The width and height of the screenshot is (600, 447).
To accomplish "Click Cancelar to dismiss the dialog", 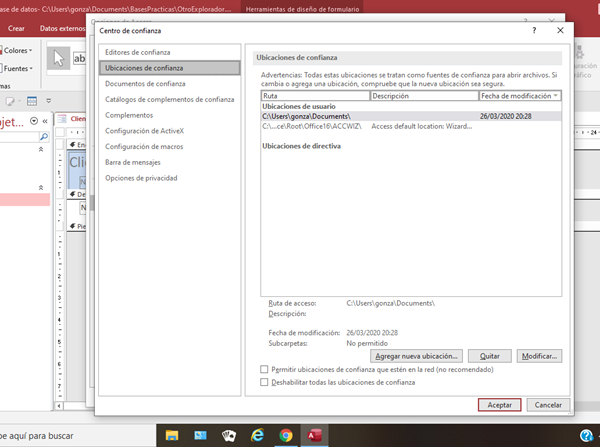I will (x=548, y=405).
